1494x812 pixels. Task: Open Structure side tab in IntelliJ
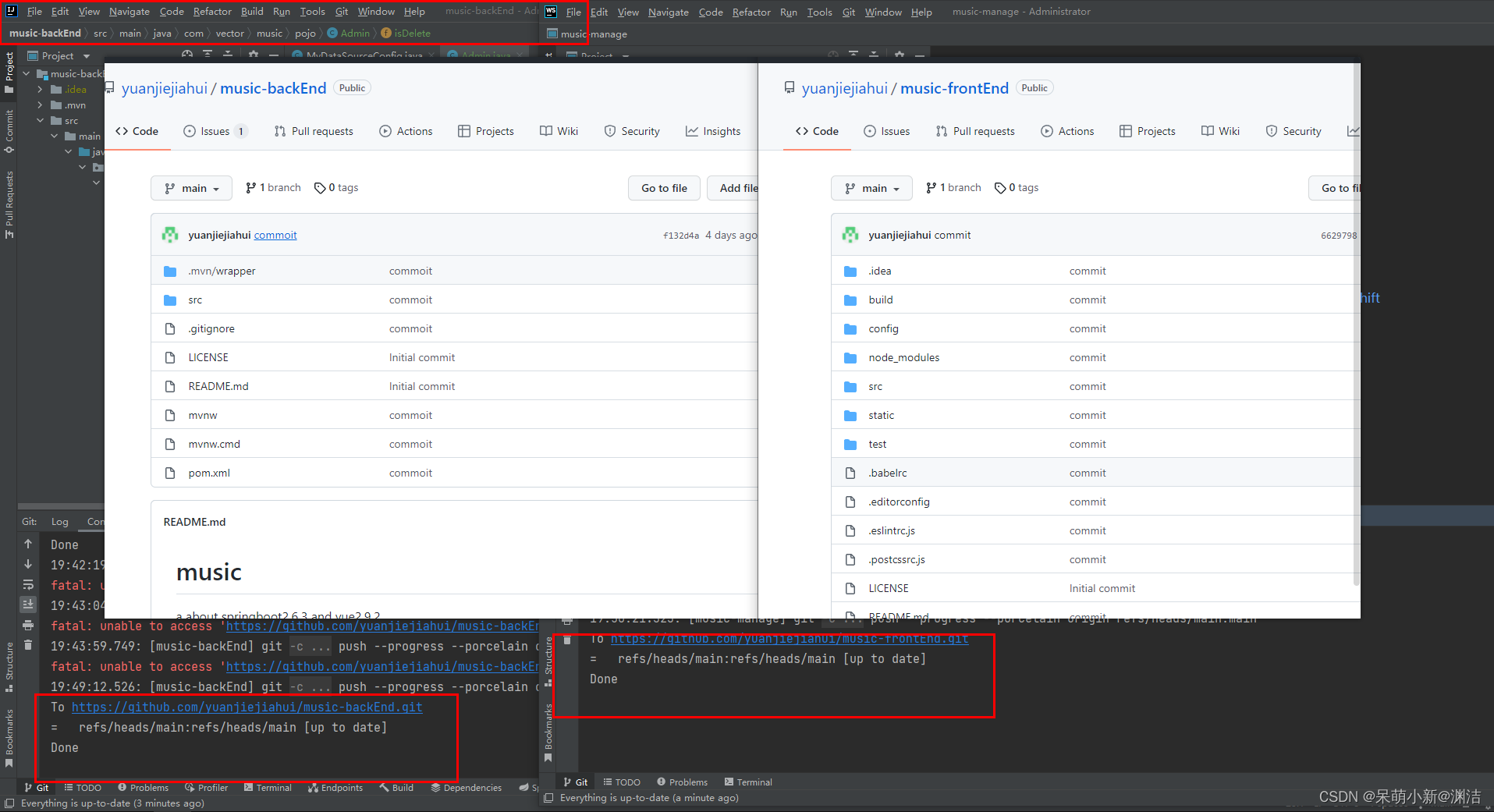(x=9, y=667)
